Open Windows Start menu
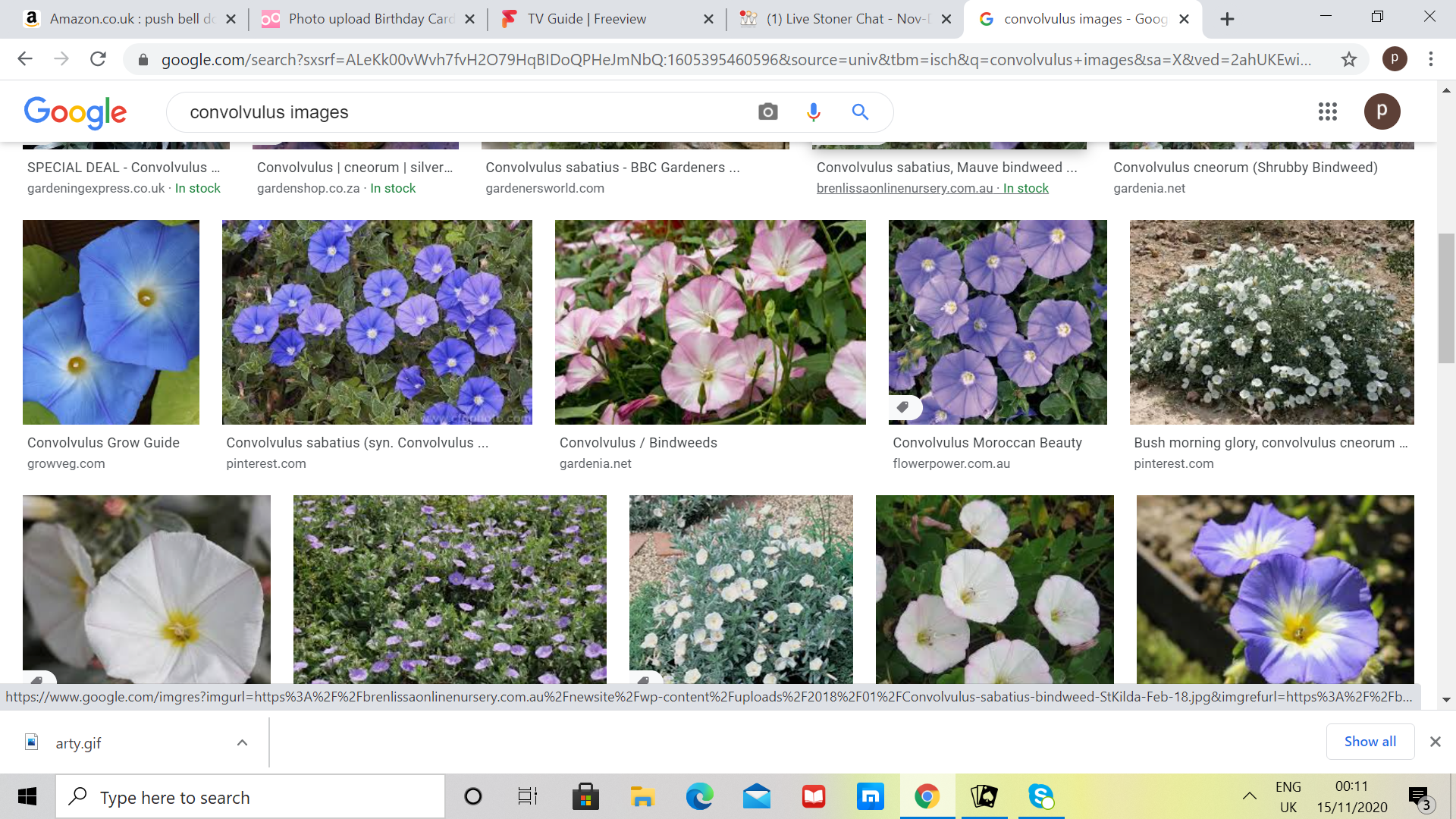1456x819 pixels. pos(27,796)
